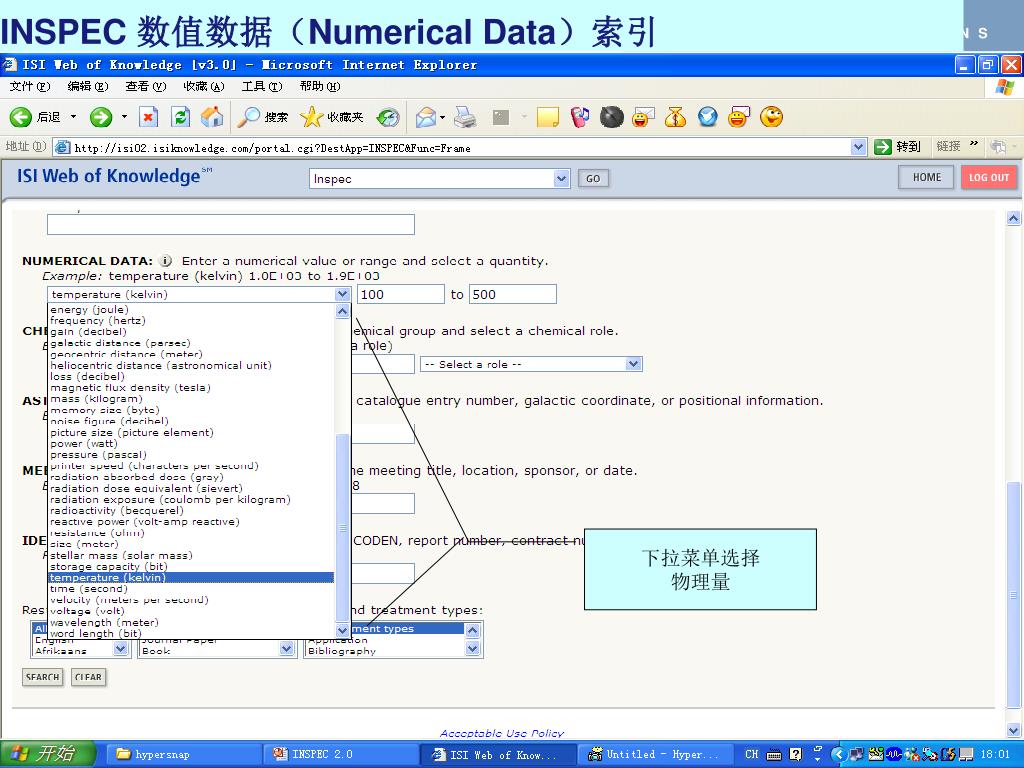Click the numerical data info icon

166,261
